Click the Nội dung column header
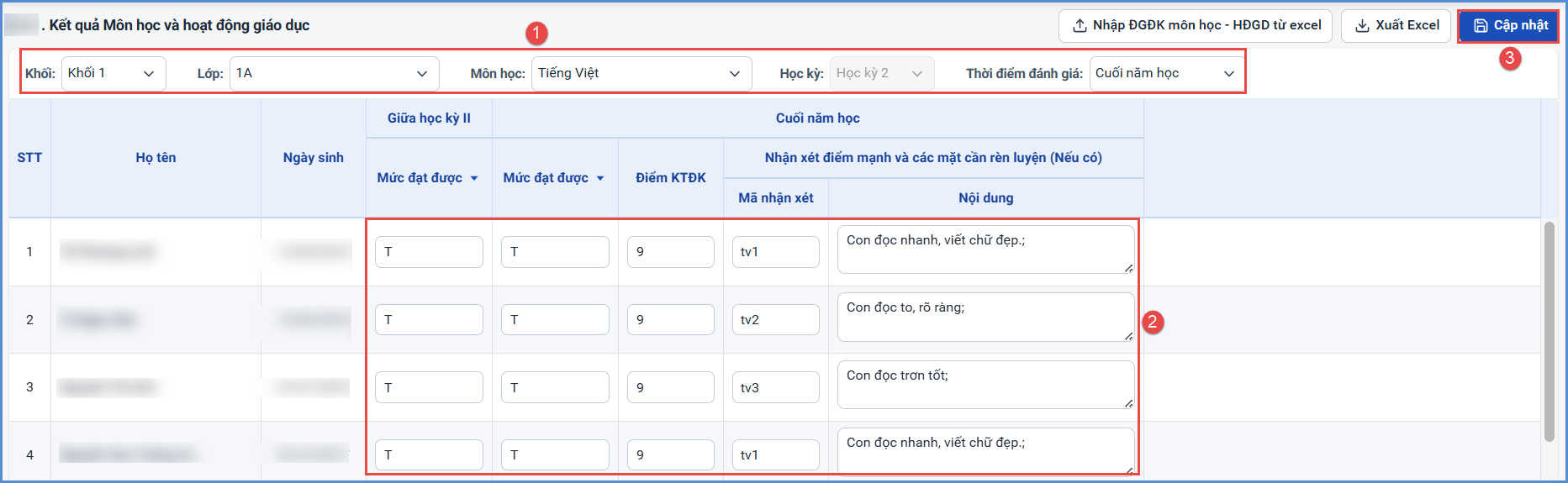The image size is (1568, 483). tap(985, 198)
